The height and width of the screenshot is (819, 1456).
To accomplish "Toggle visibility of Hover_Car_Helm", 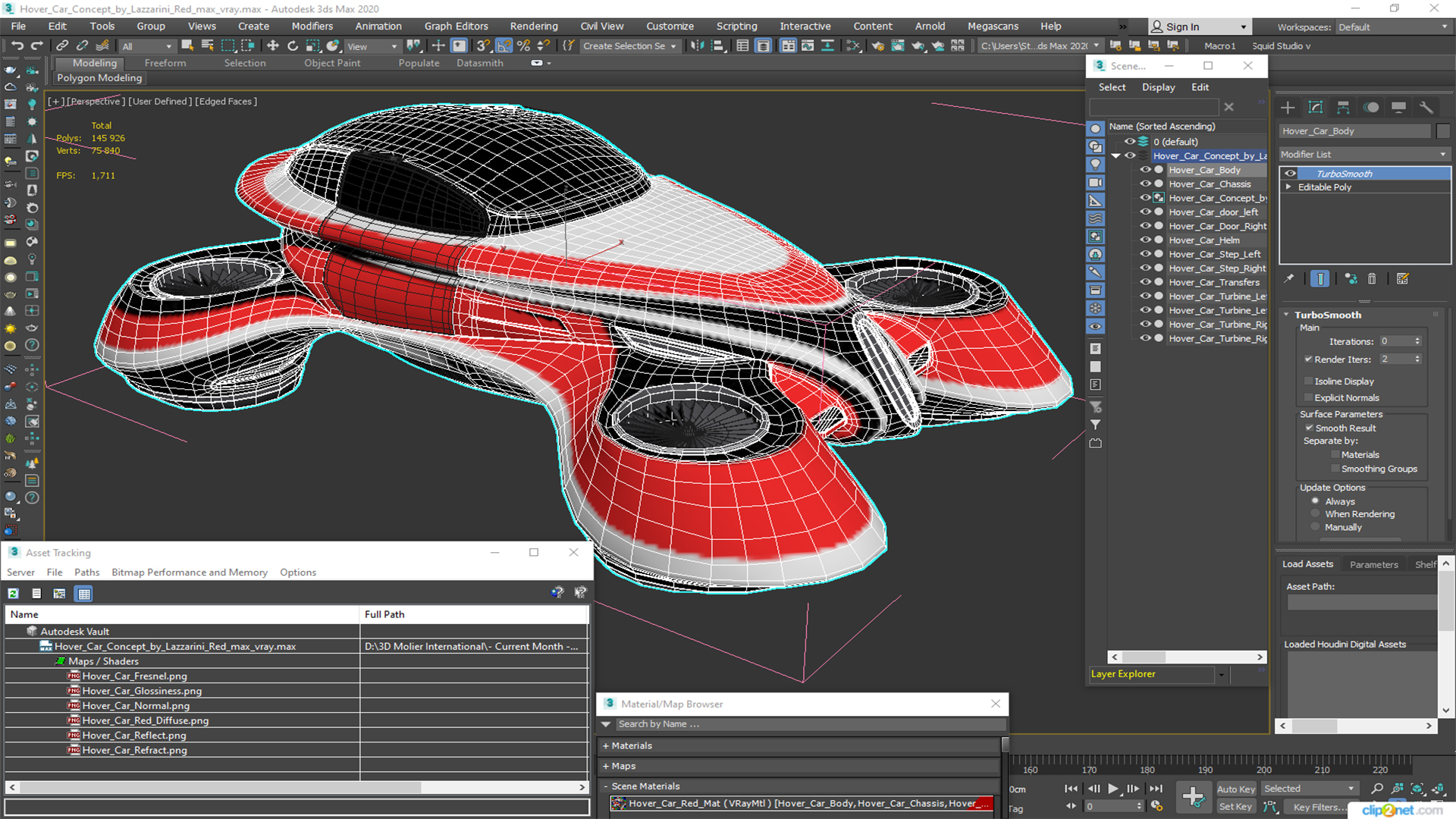I will tap(1145, 240).
